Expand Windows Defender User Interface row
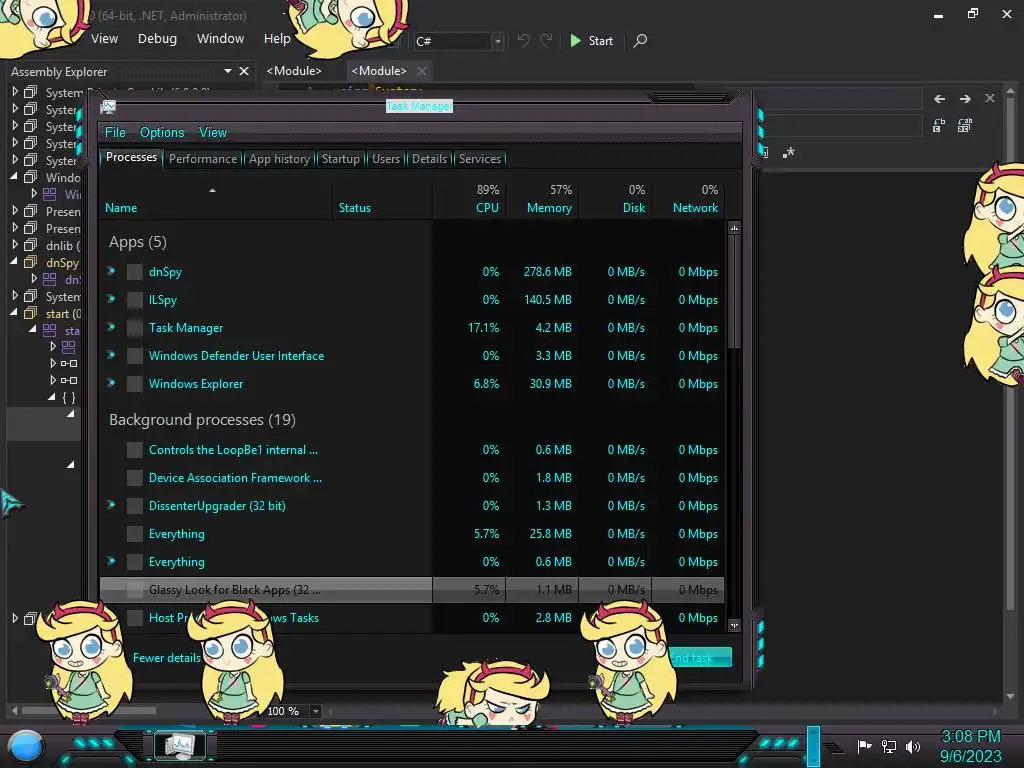1024x768 pixels. point(111,355)
